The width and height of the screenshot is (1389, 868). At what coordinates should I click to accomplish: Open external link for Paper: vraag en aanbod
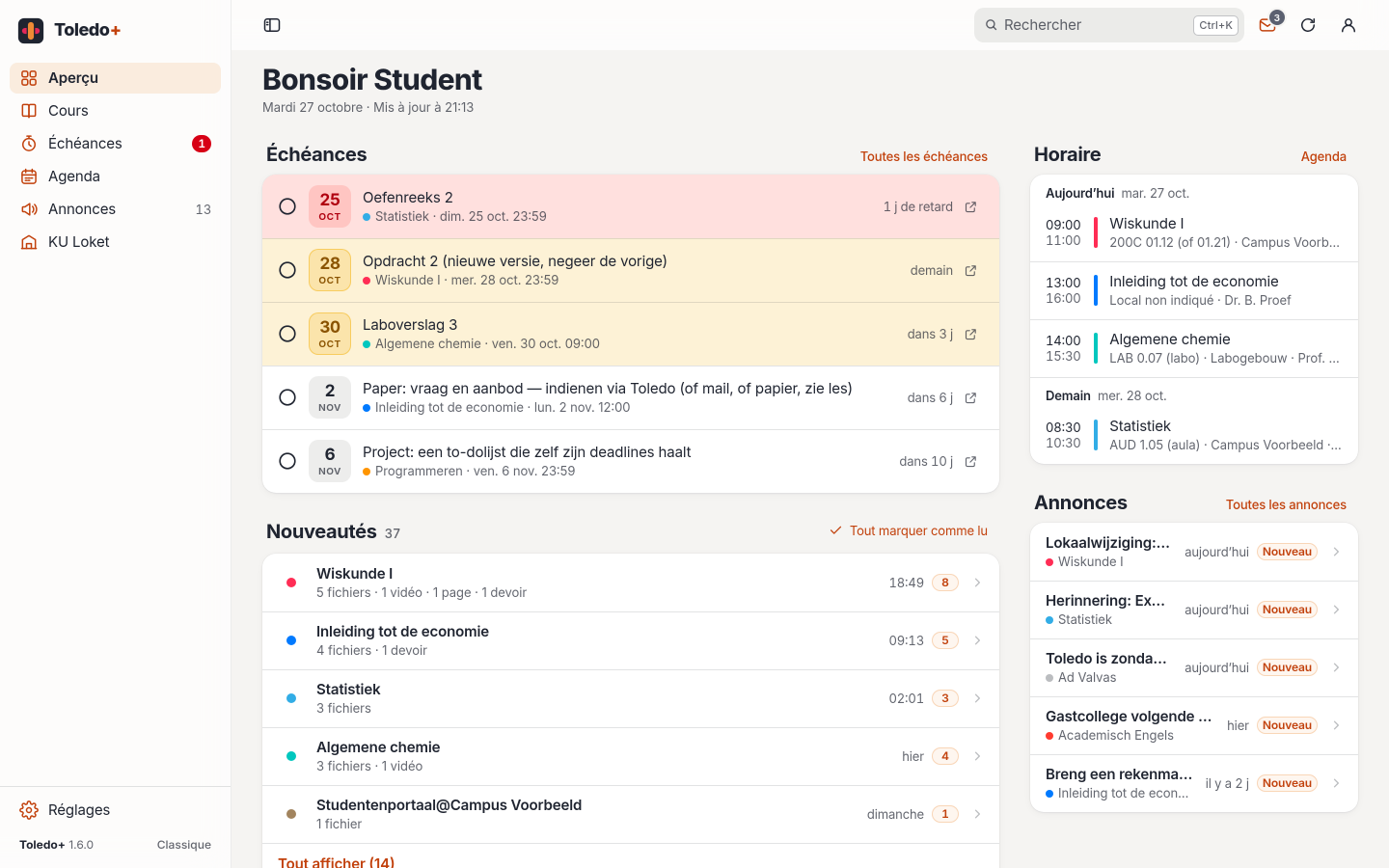tap(970, 398)
